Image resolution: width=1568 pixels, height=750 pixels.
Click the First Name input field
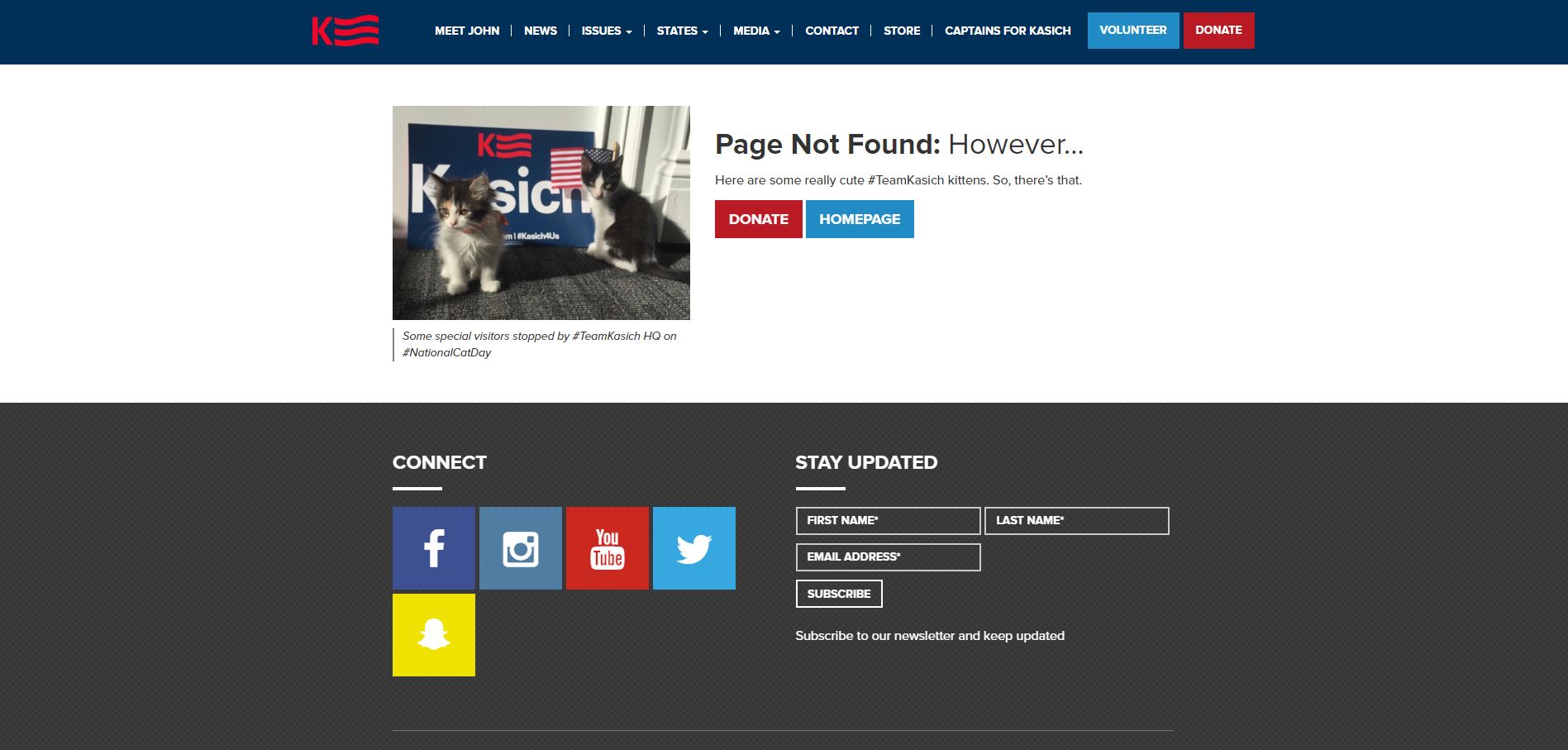click(x=888, y=521)
